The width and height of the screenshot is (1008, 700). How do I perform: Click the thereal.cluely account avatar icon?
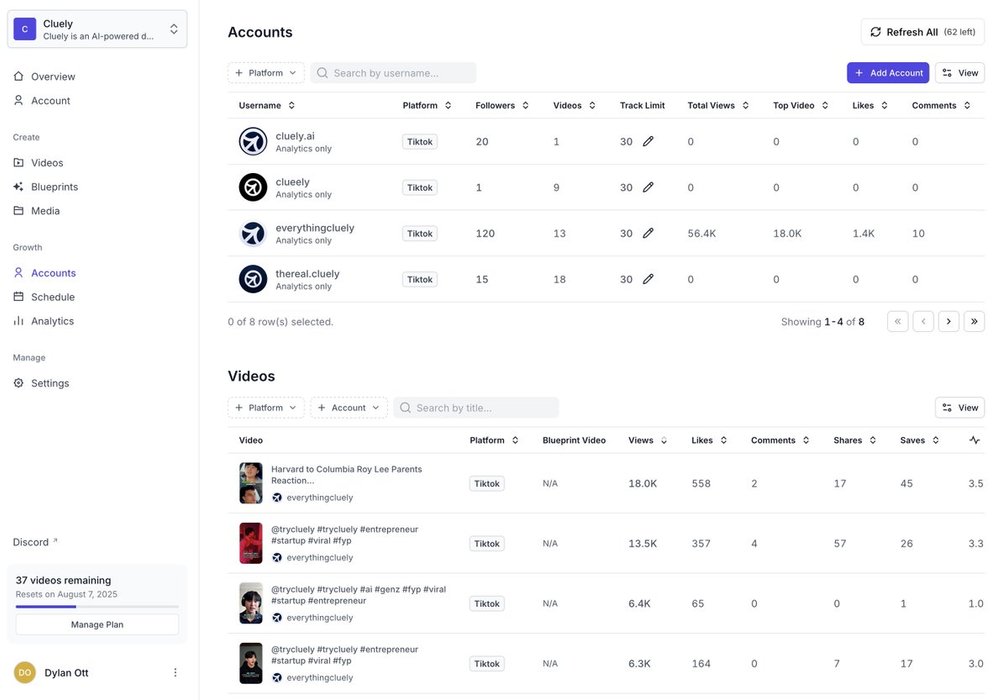pyautogui.click(x=253, y=279)
